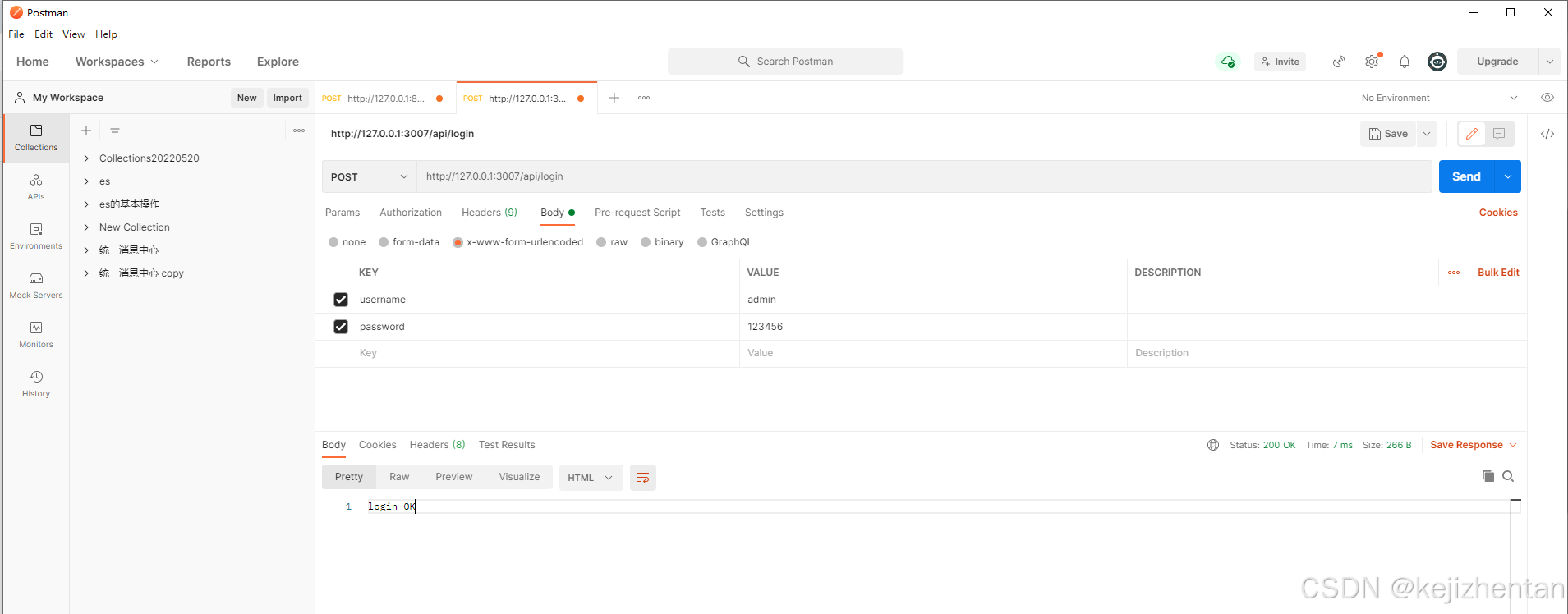The height and width of the screenshot is (614, 1568).
Task: Search the response with magnifier icon
Action: (x=1508, y=476)
